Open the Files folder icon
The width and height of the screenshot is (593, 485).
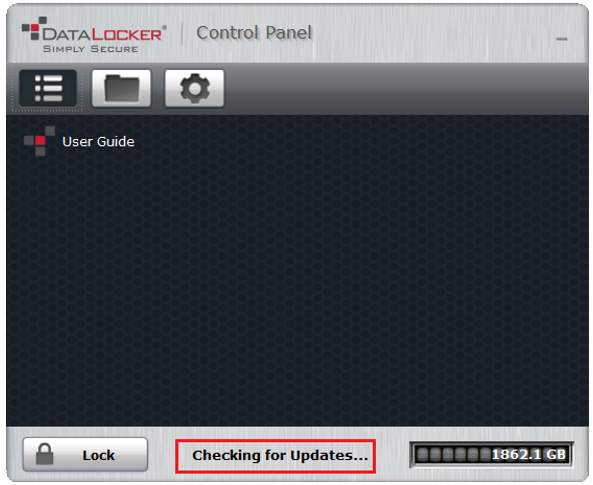click(121, 88)
